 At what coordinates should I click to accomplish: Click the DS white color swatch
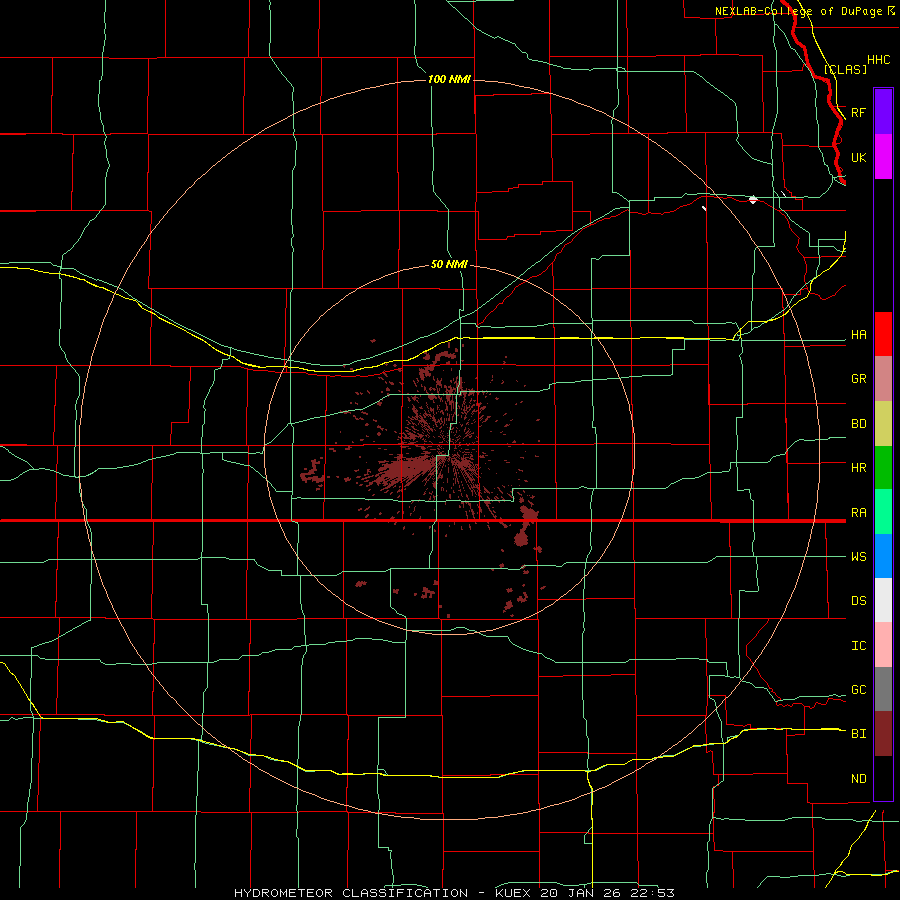tap(883, 600)
